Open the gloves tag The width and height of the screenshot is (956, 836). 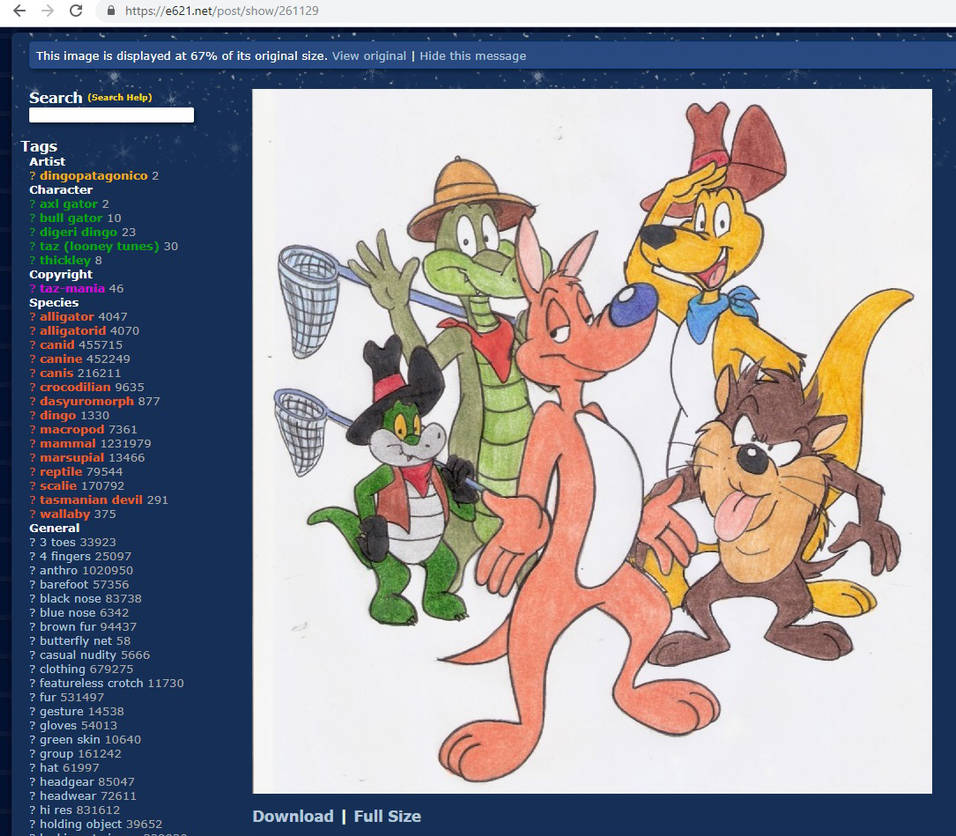tap(60, 725)
